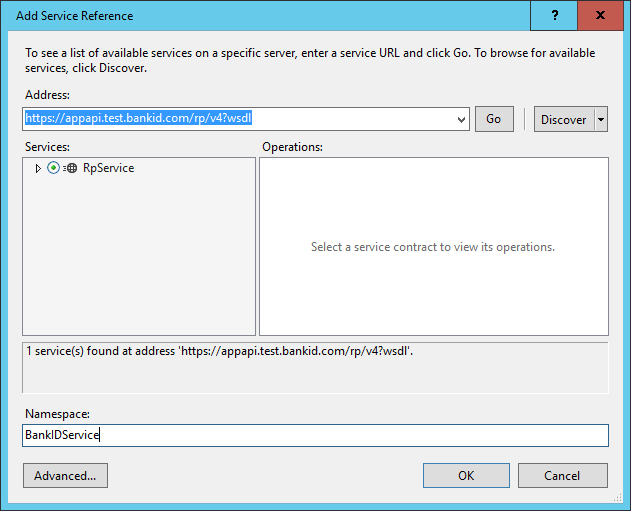Open the Discover button dropdown arrow

(x=600, y=119)
